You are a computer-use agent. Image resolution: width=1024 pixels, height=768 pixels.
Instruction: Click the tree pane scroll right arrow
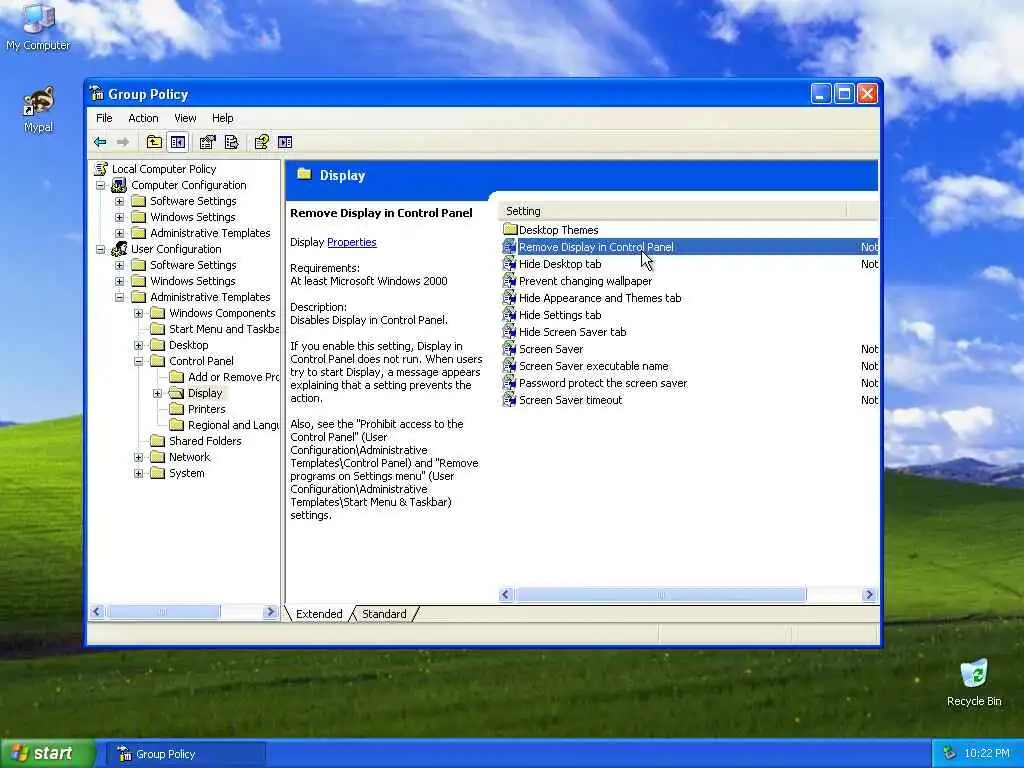click(x=270, y=612)
